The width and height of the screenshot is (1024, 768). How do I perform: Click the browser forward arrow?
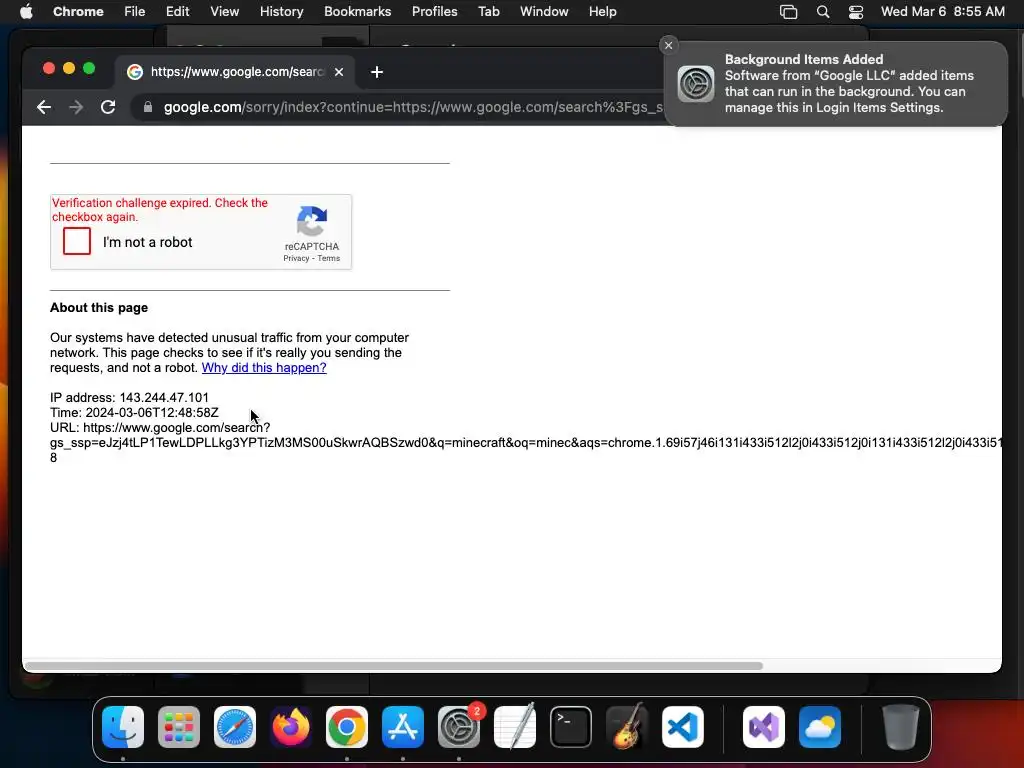point(76,107)
